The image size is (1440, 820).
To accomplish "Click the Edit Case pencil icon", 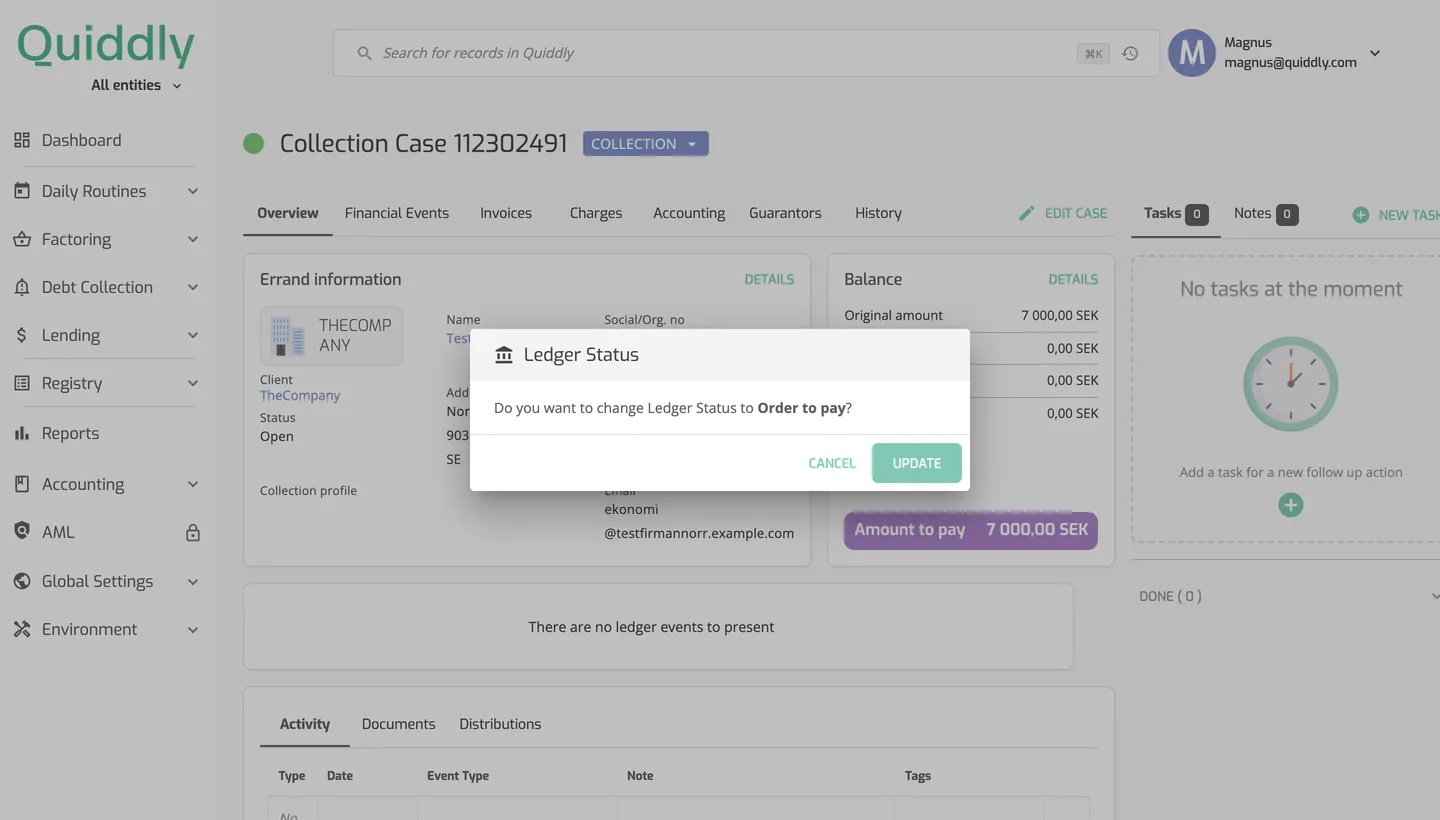I will (x=1026, y=213).
